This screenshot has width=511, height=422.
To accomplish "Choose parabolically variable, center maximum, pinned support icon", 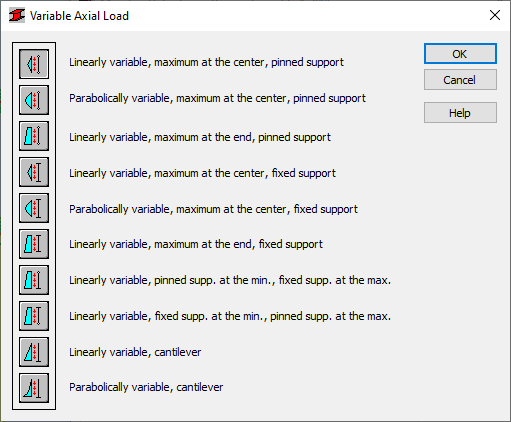I will pos(34,100).
